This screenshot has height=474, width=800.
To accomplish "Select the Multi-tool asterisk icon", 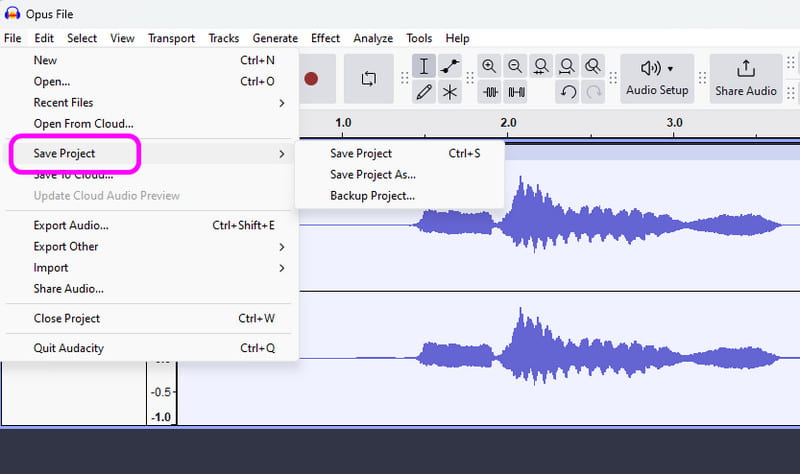I will 449,92.
